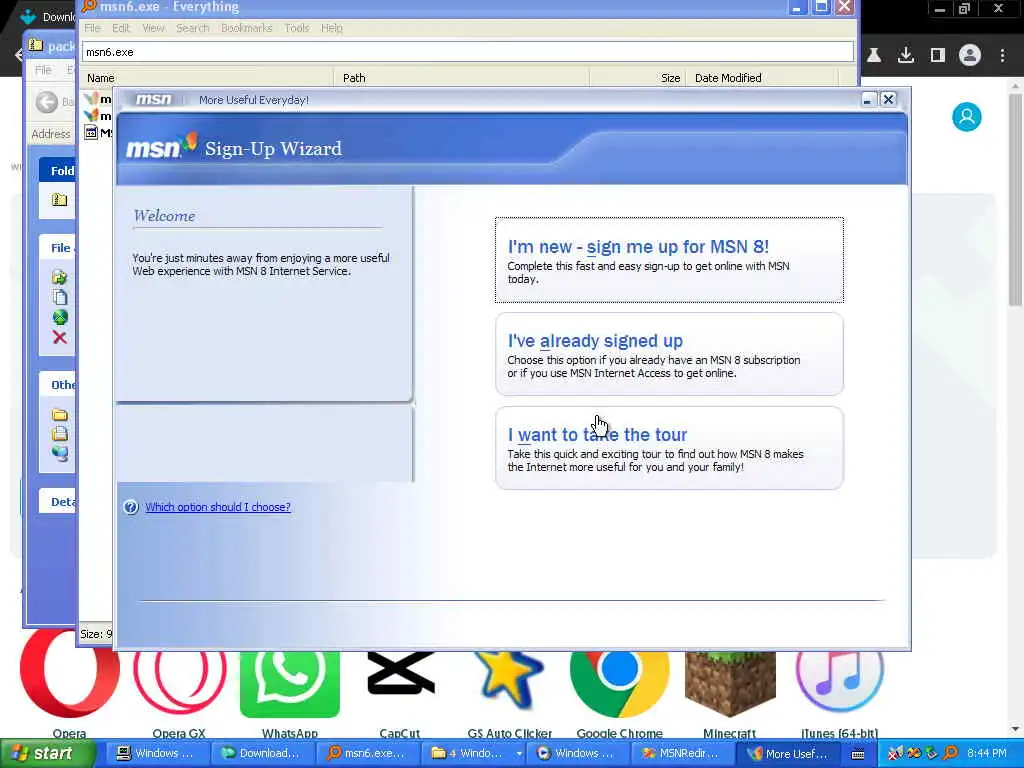Open Search menu in Everything window

tap(193, 28)
